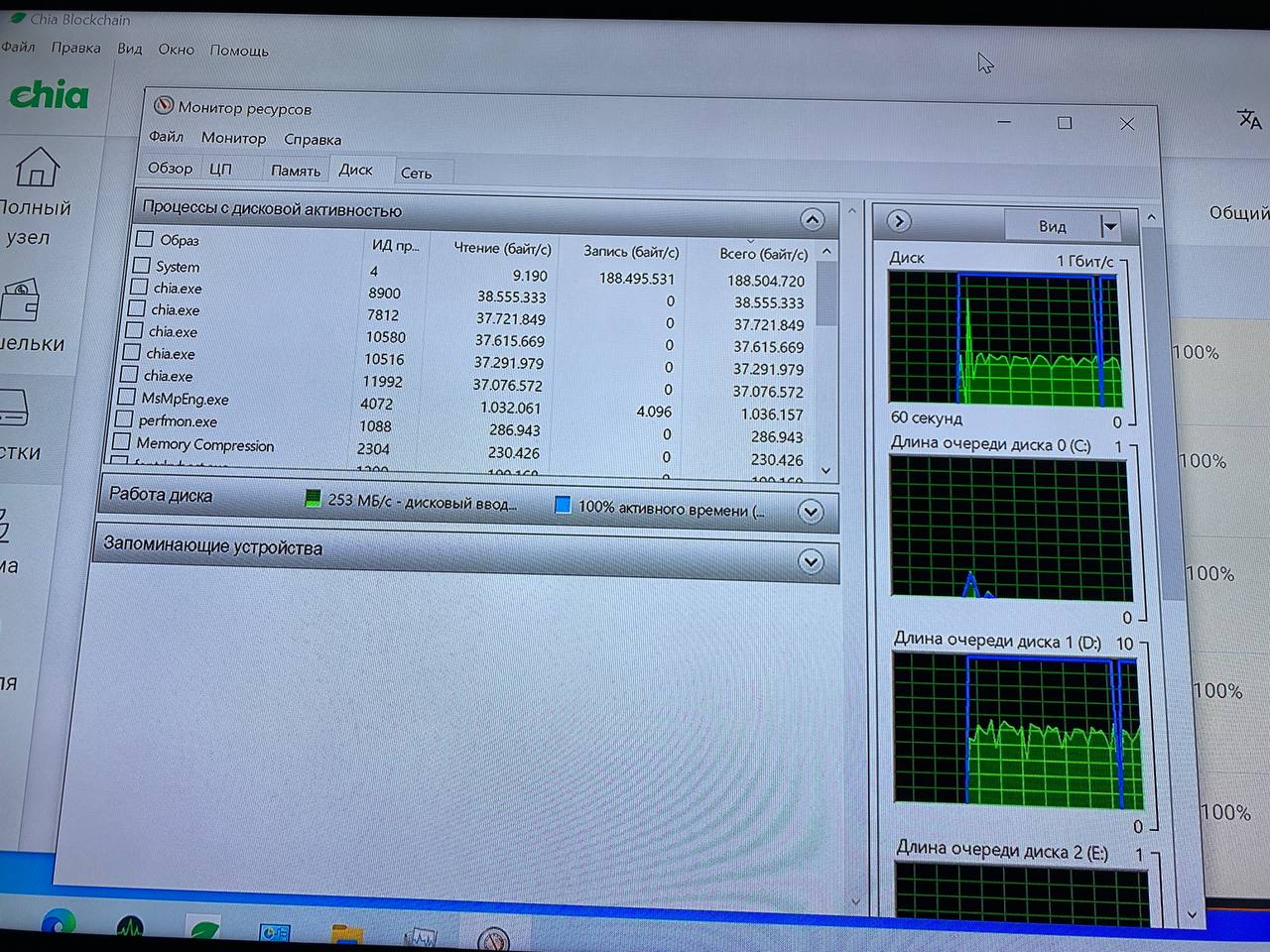Check the chia.exe PID 11992 checkbox

click(129, 374)
